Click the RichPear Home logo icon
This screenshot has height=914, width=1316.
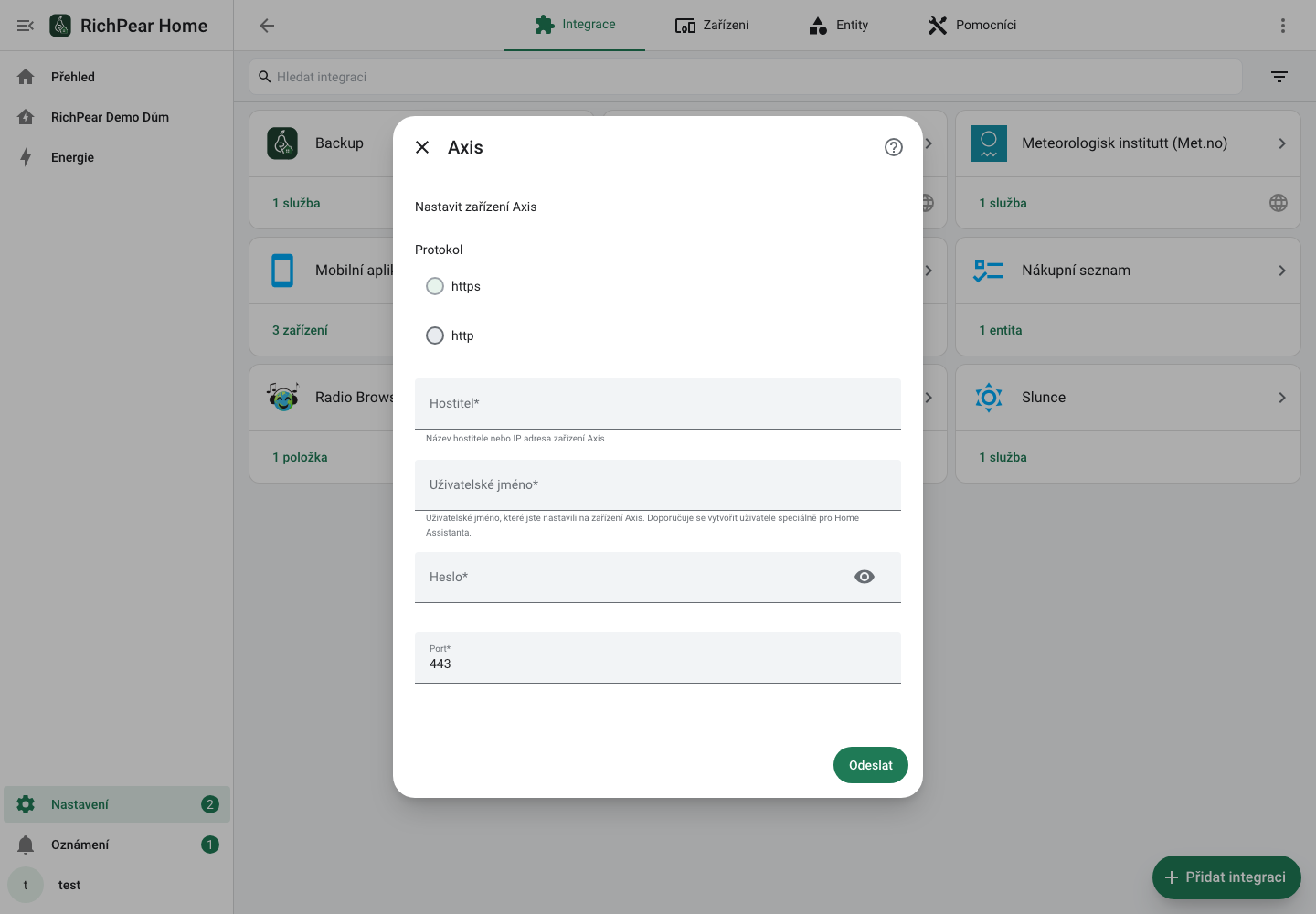(x=60, y=26)
